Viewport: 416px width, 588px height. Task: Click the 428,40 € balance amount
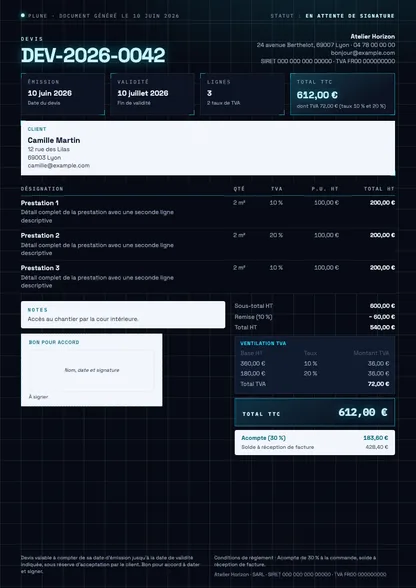pos(377,447)
